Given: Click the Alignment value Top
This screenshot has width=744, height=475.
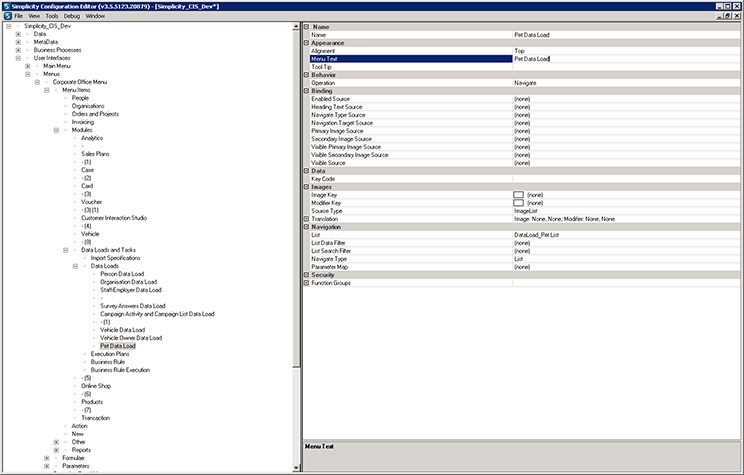Looking at the screenshot, I should [x=519, y=51].
